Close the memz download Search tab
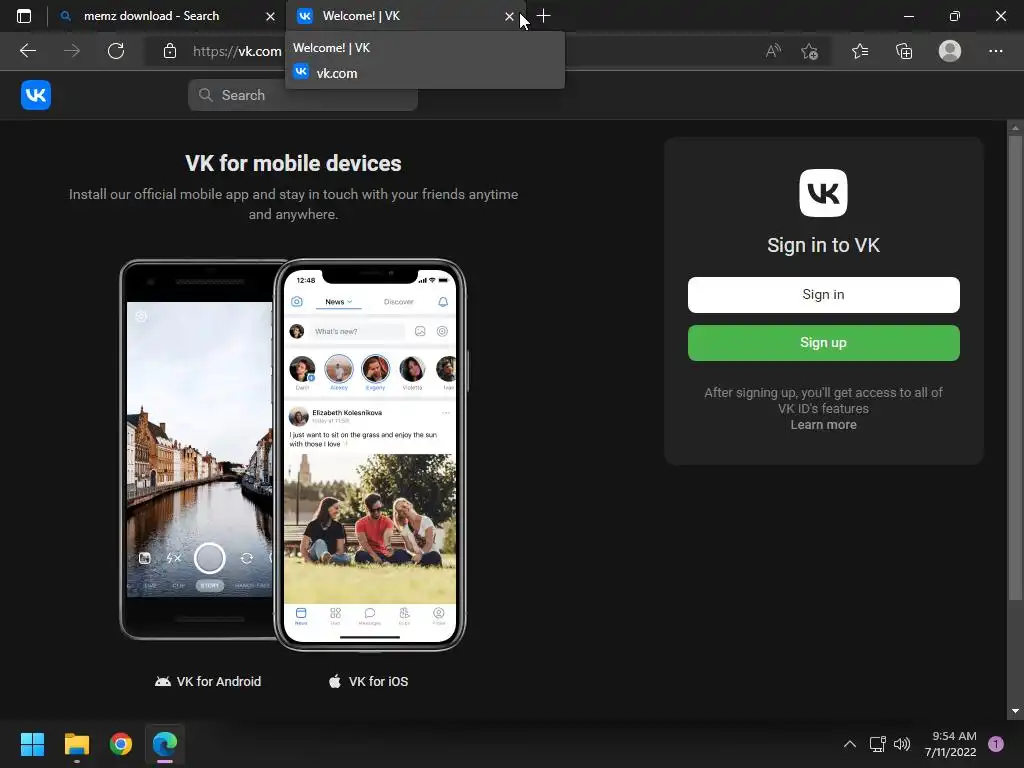The height and width of the screenshot is (768, 1024). [270, 16]
